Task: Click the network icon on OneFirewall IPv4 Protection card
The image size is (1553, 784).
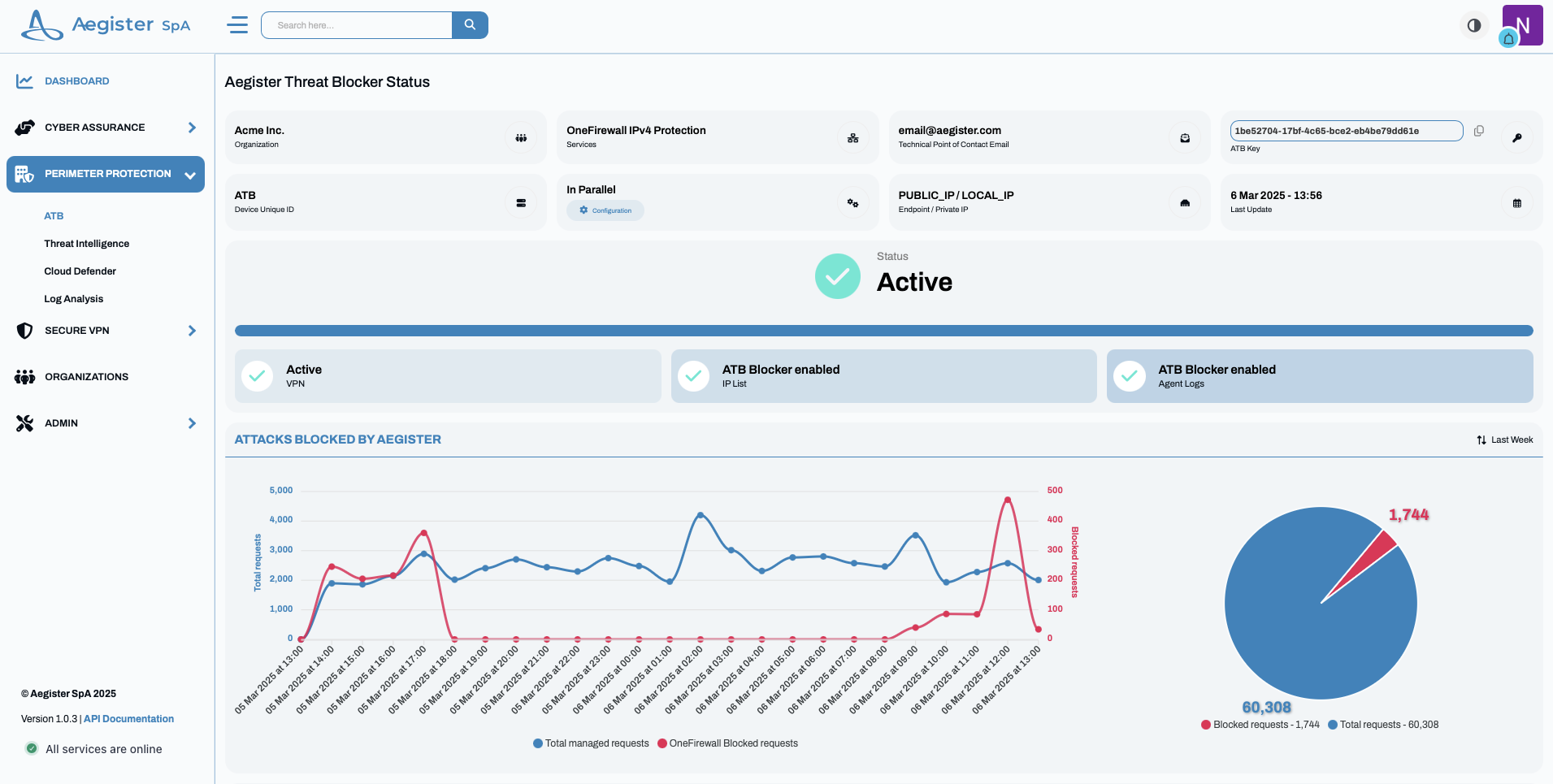Action: click(853, 137)
